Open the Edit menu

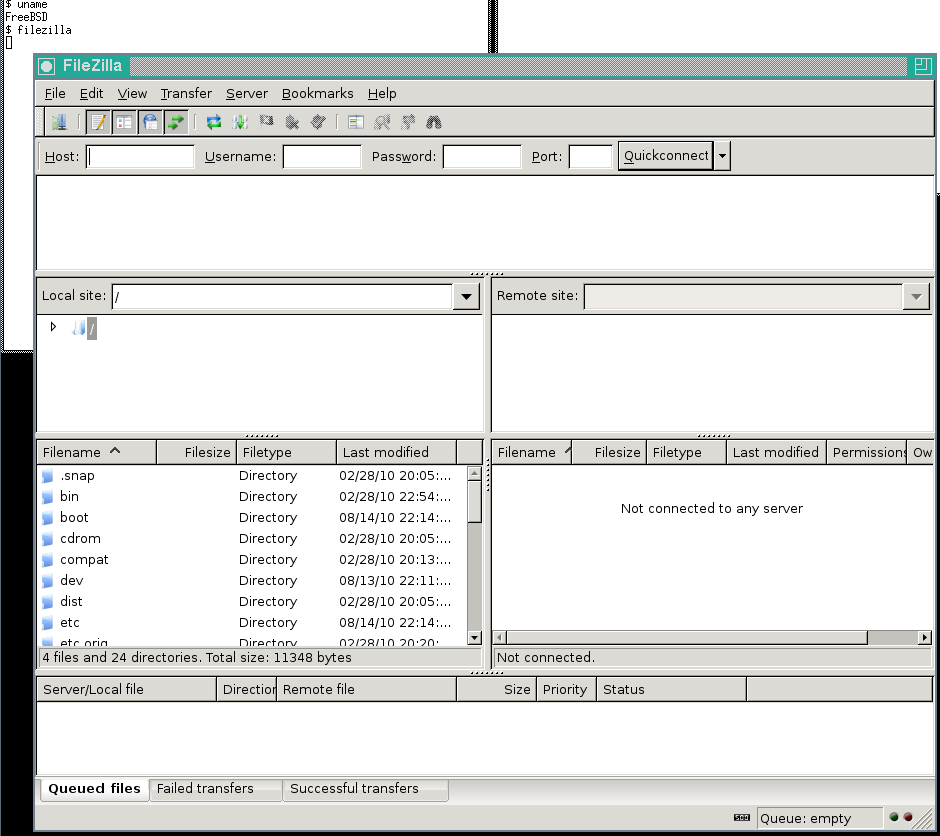pyautogui.click(x=91, y=93)
